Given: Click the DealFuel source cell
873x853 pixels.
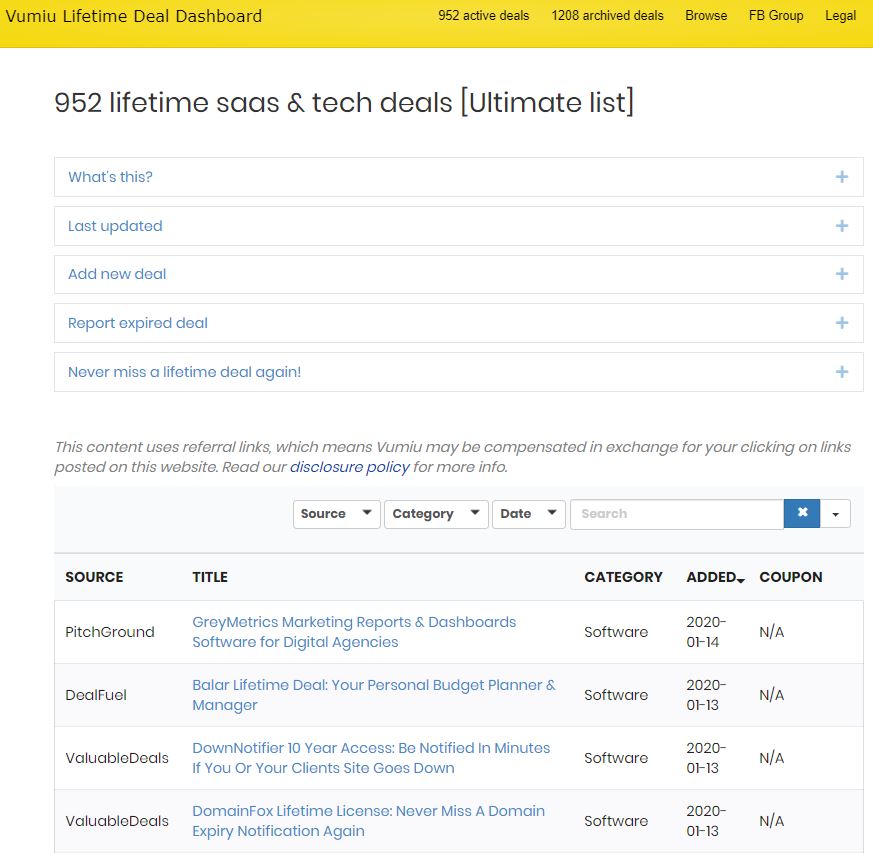Looking at the screenshot, I should point(96,695).
